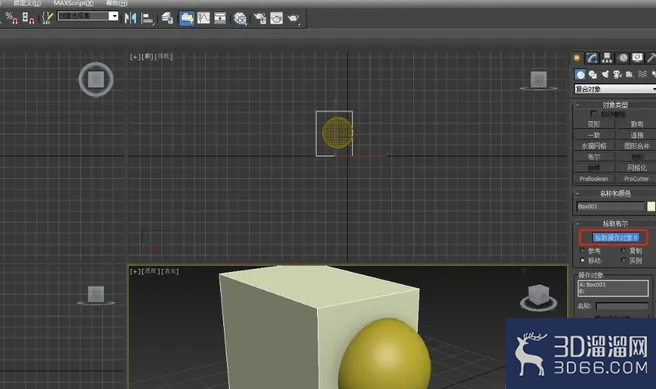Switch to the Create panel tab
Image resolution: width=656 pixels, height=389 pixels.
click(577, 58)
